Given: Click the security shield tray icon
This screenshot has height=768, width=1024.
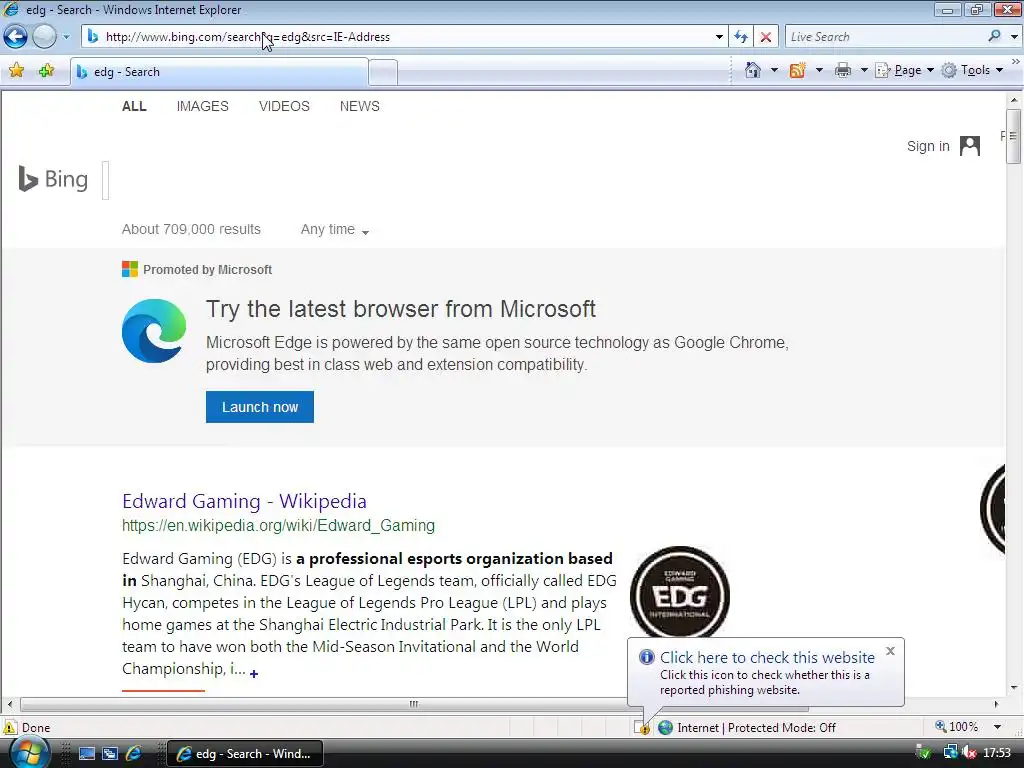Looking at the screenshot, I should [923, 753].
